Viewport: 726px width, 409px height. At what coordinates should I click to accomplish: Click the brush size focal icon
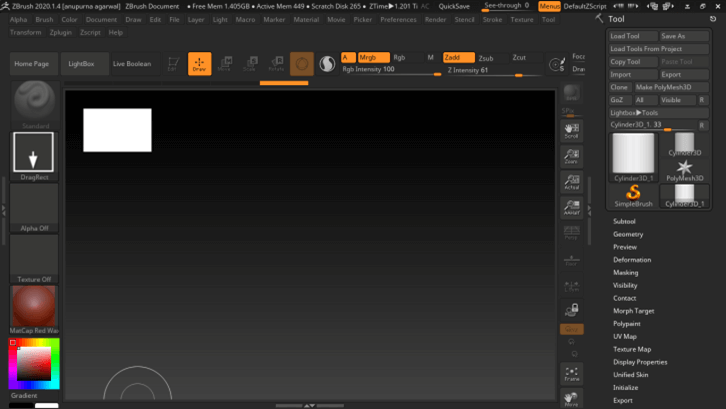click(x=556, y=64)
